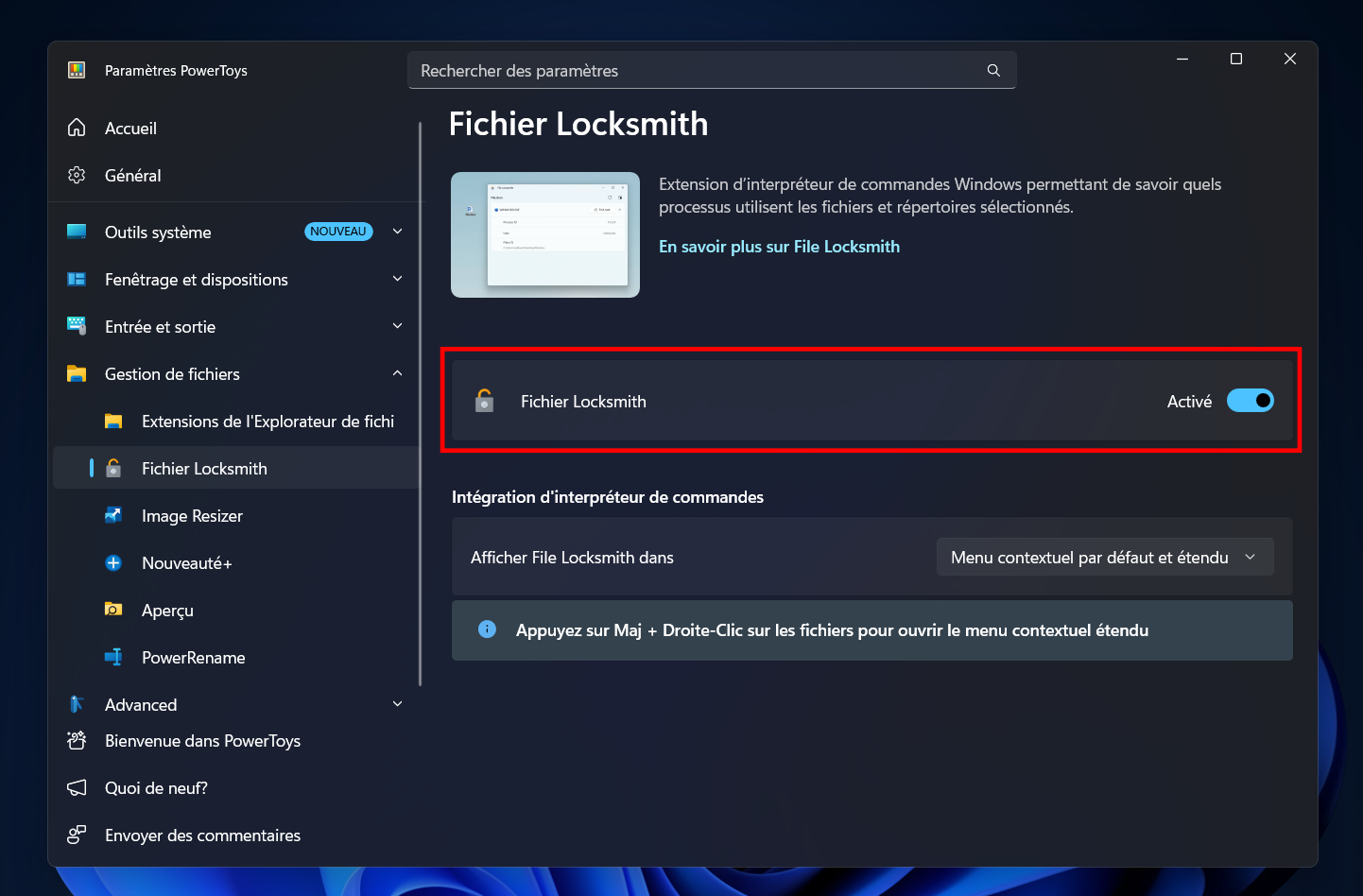Click the PowerToys app logo icon

coord(77,70)
